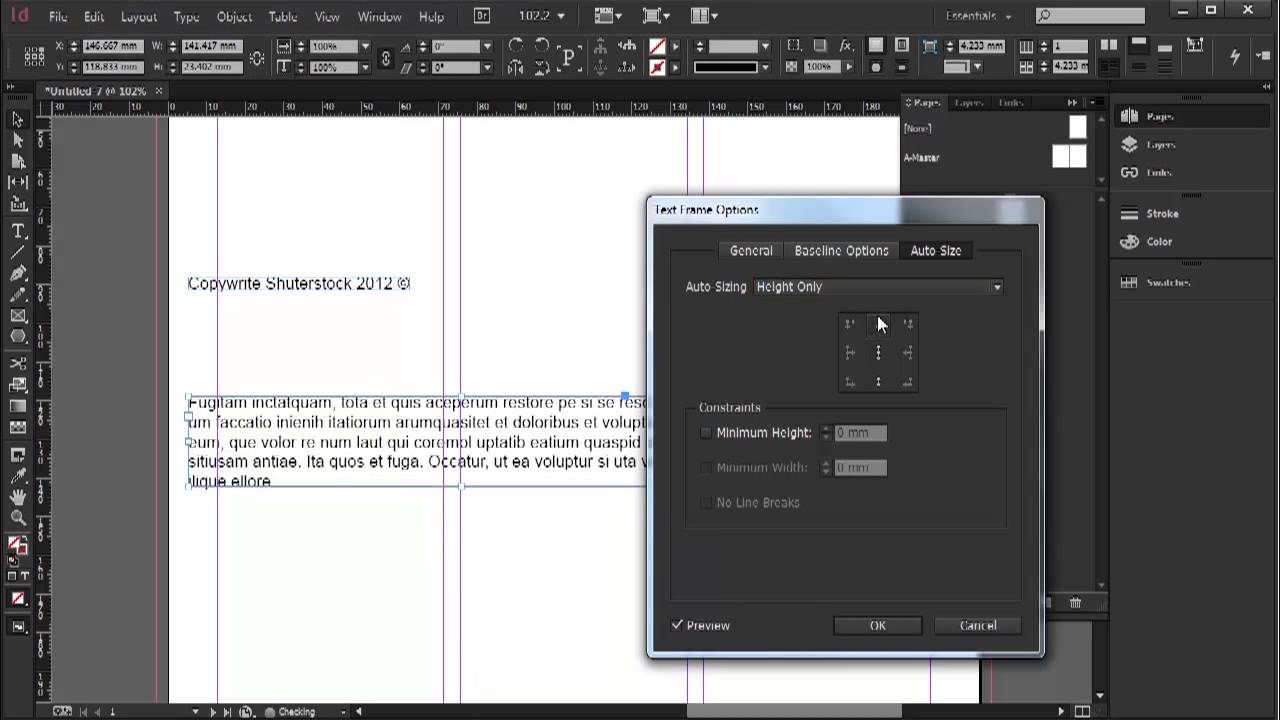Select the Hand tool in toolbox
The width and height of the screenshot is (1280, 720).
[x=18, y=497]
